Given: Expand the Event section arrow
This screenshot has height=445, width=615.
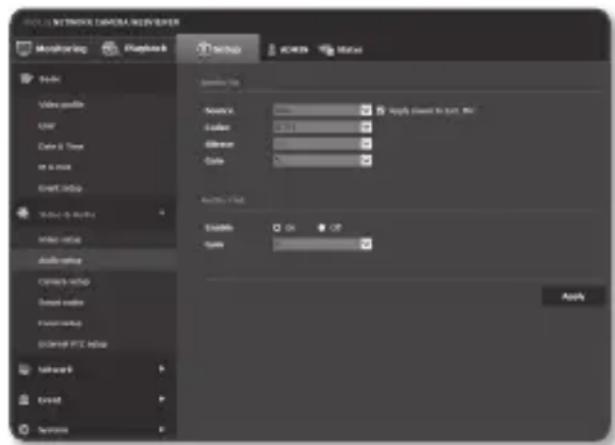Looking at the screenshot, I should tap(162, 399).
